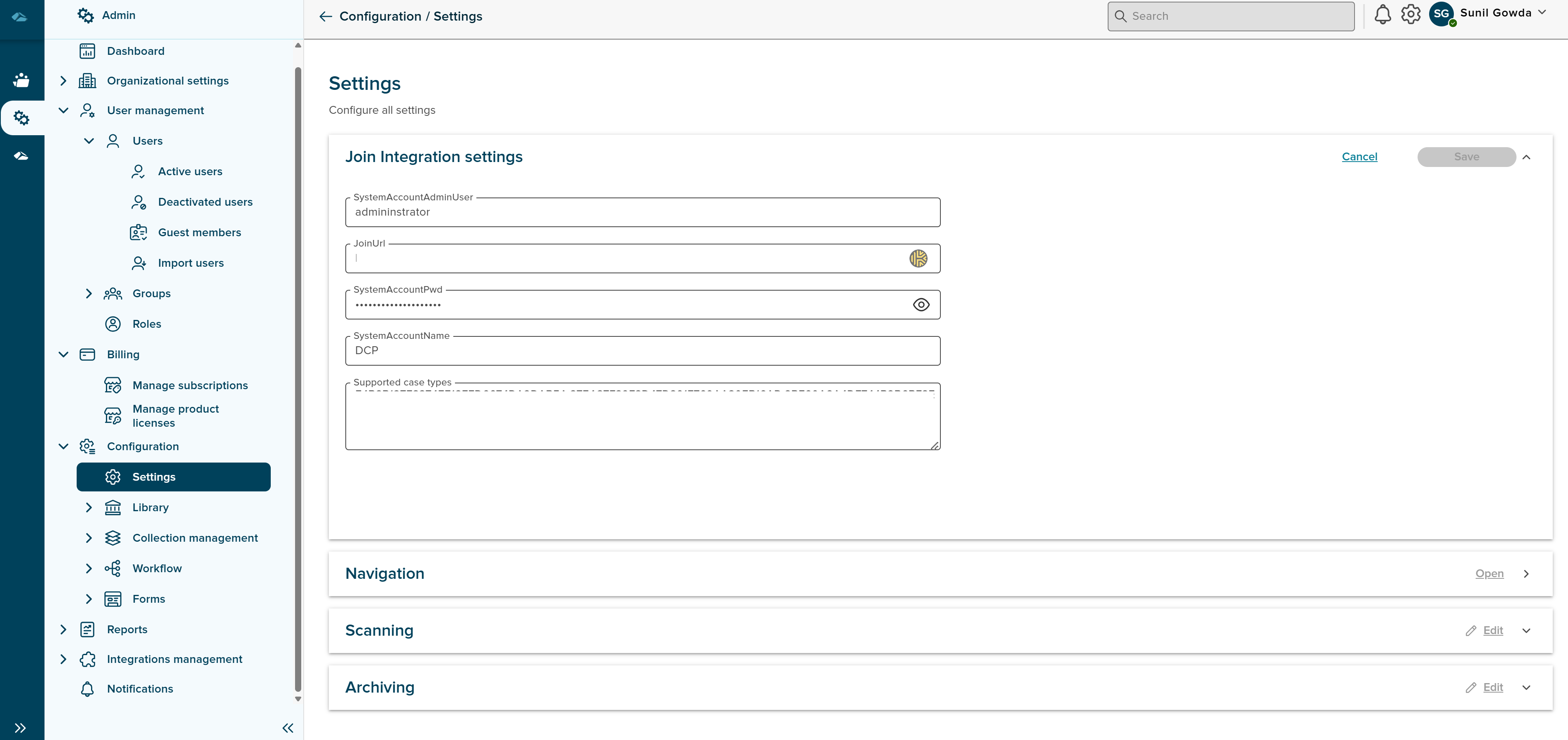The width and height of the screenshot is (1568, 740).
Task: Open the Sunil Gowda user dropdown
Action: tap(1541, 13)
